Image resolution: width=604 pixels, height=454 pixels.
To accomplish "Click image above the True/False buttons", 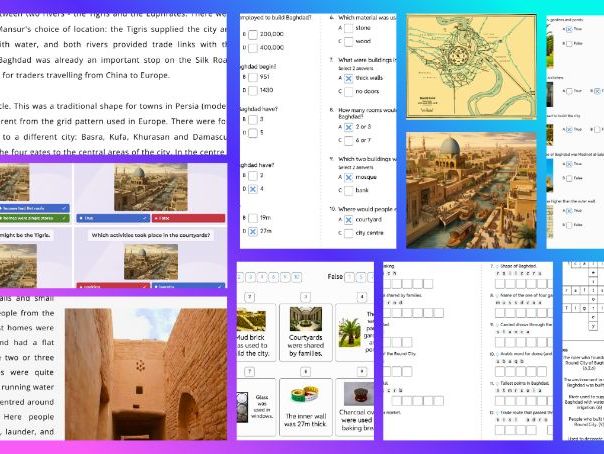I will (x=151, y=188).
